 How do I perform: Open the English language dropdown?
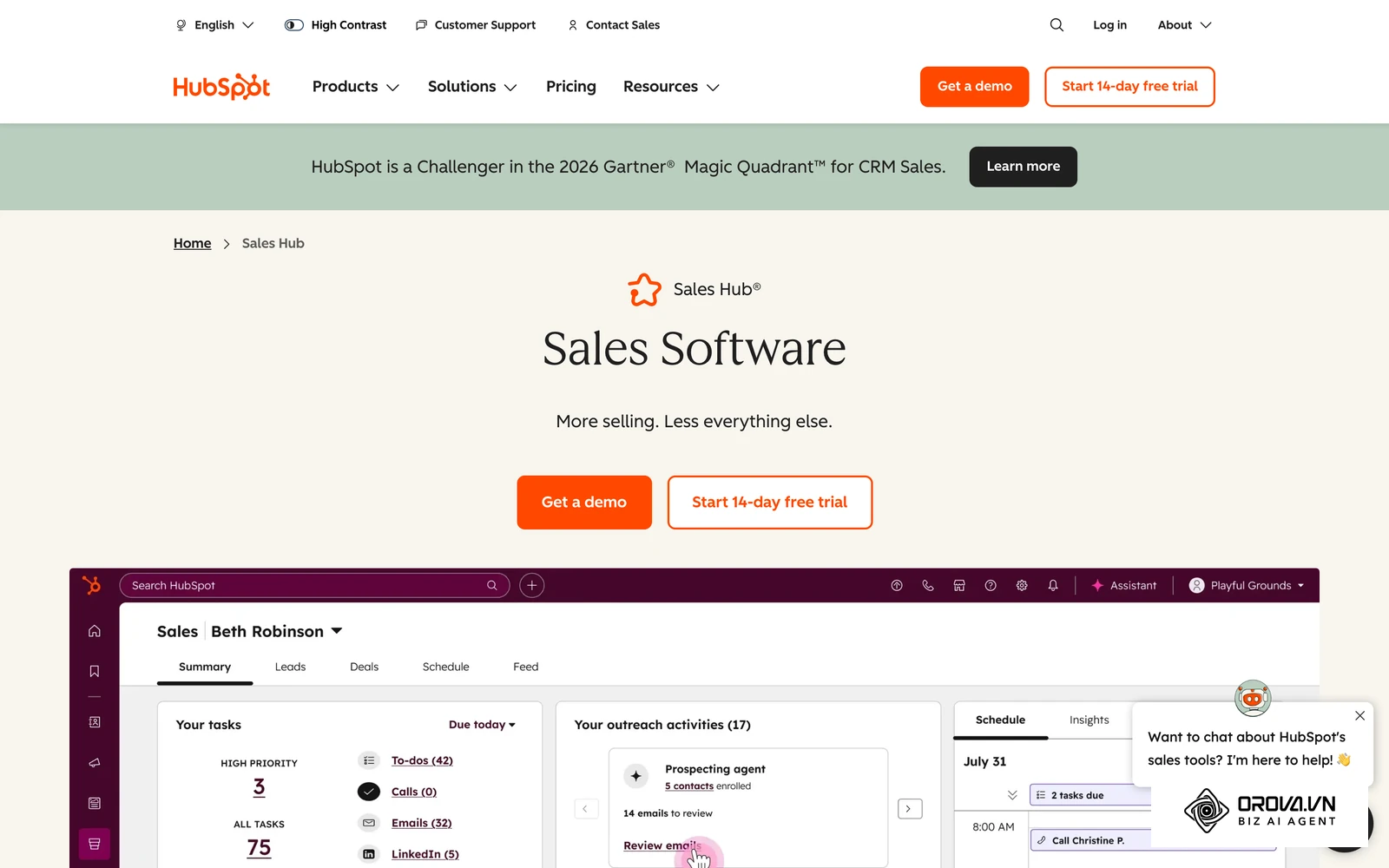coord(214,25)
